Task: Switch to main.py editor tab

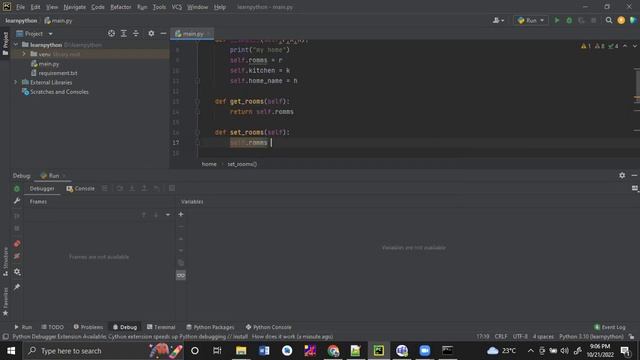Action: coord(192,33)
